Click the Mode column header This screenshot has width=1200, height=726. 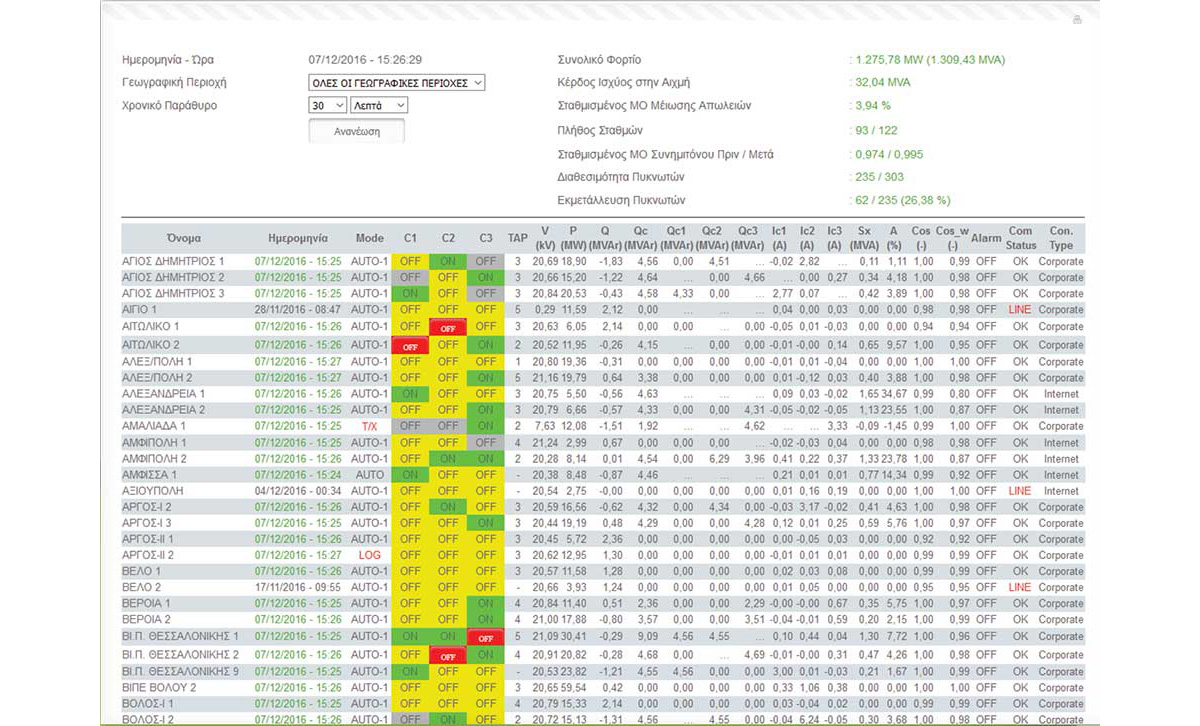point(369,239)
